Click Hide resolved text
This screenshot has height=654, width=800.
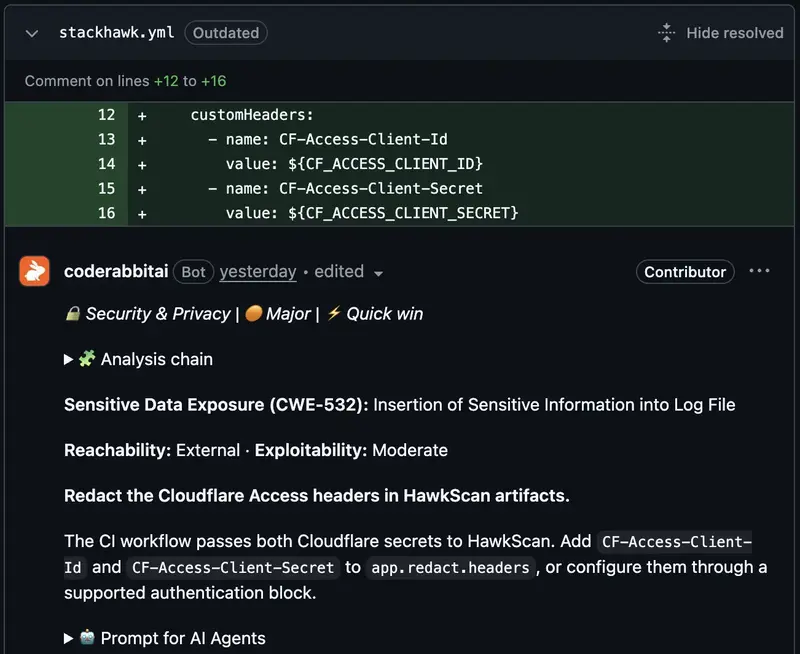point(734,33)
